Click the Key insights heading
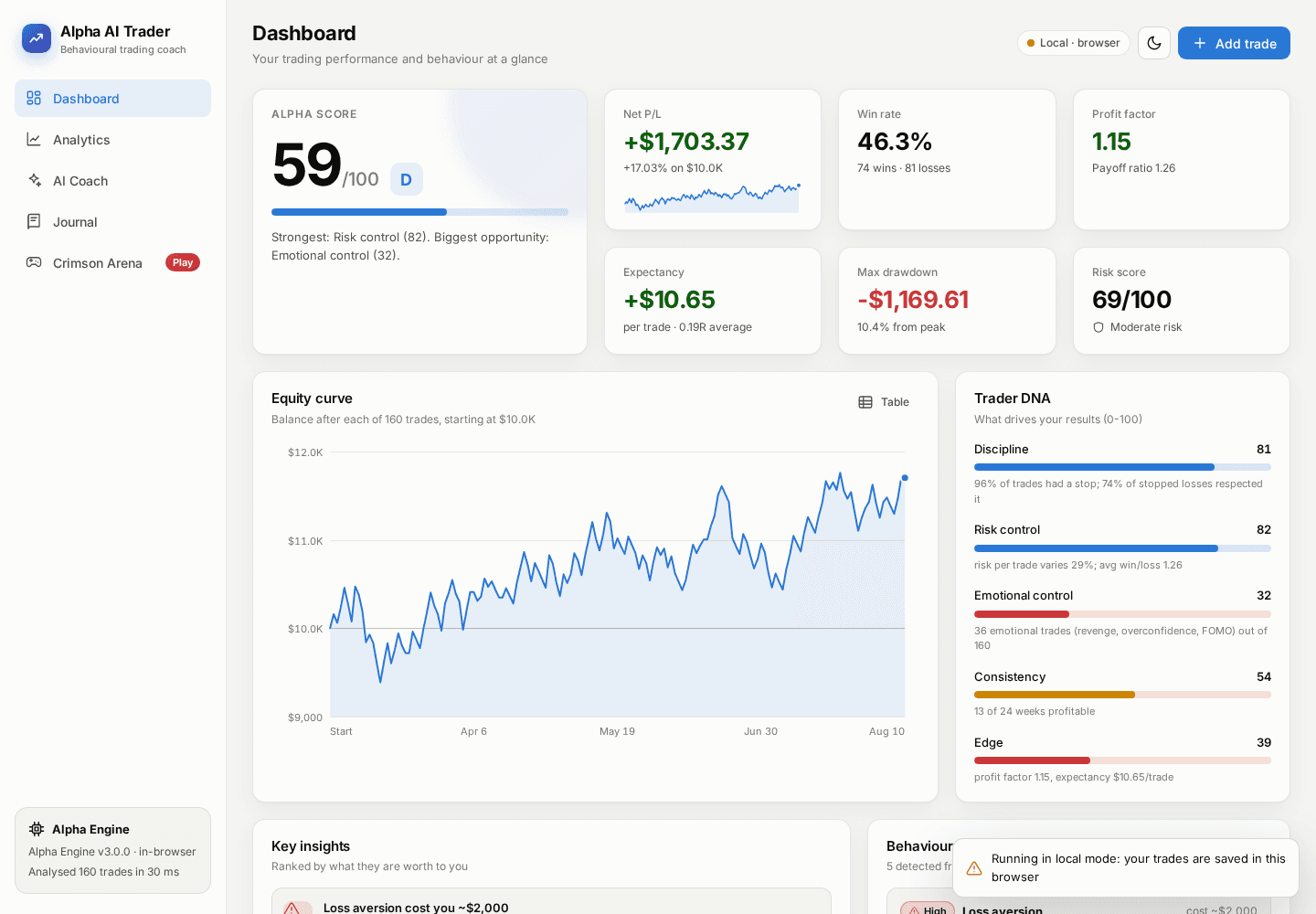The width and height of the screenshot is (1316, 914). pyautogui.click(x=311, y=846)
